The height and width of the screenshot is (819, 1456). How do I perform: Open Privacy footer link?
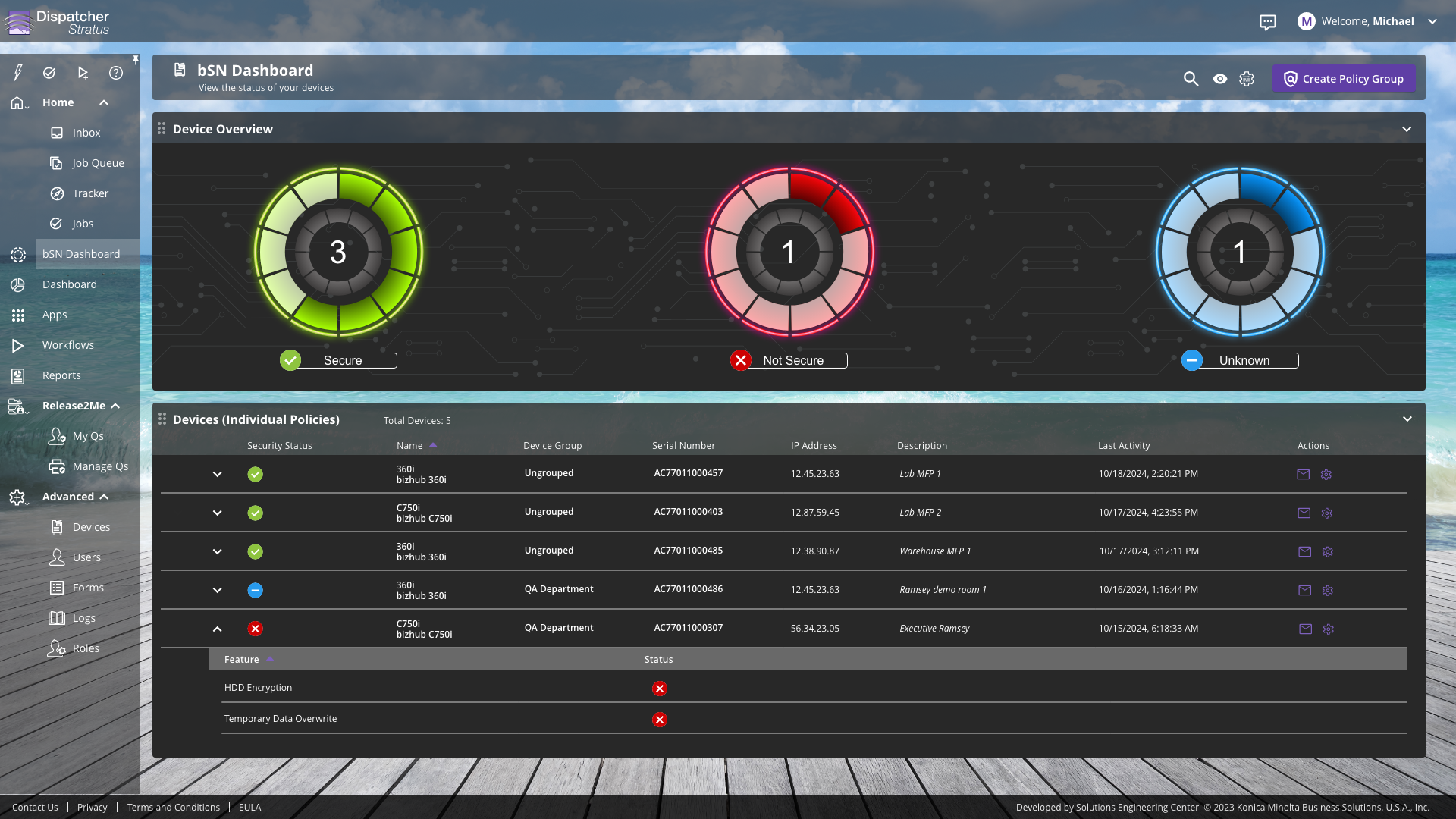tap(93, 808)
